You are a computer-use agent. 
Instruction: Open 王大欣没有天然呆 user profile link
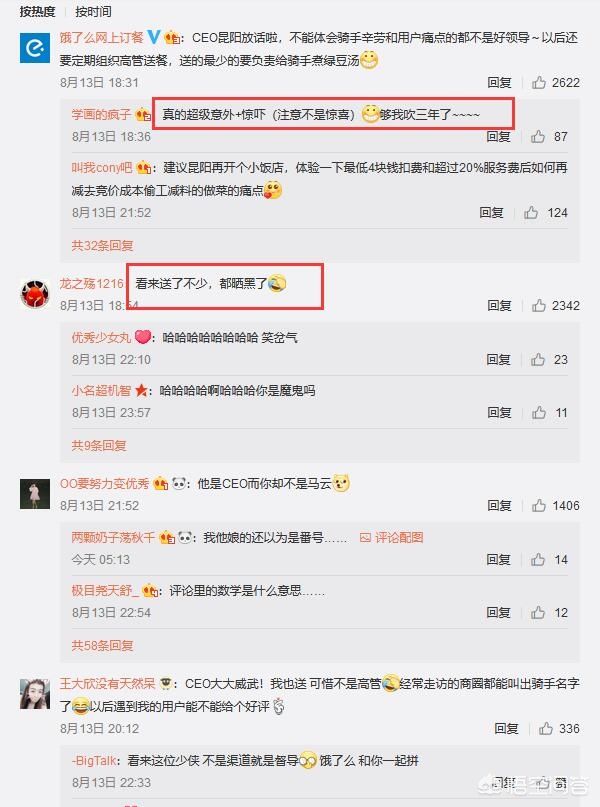(108, 683)
